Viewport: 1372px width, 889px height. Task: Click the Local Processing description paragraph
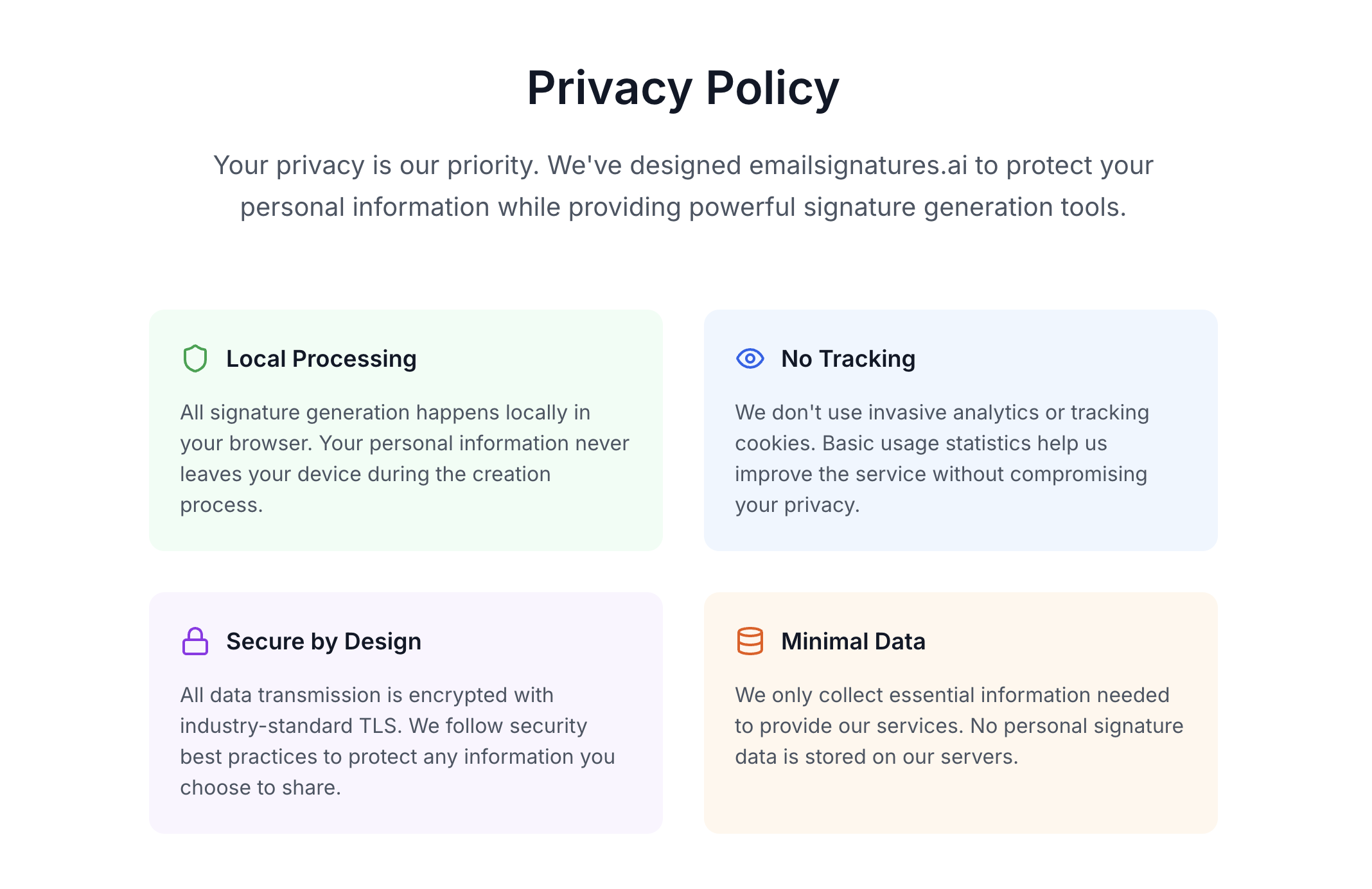click(405, 459)
